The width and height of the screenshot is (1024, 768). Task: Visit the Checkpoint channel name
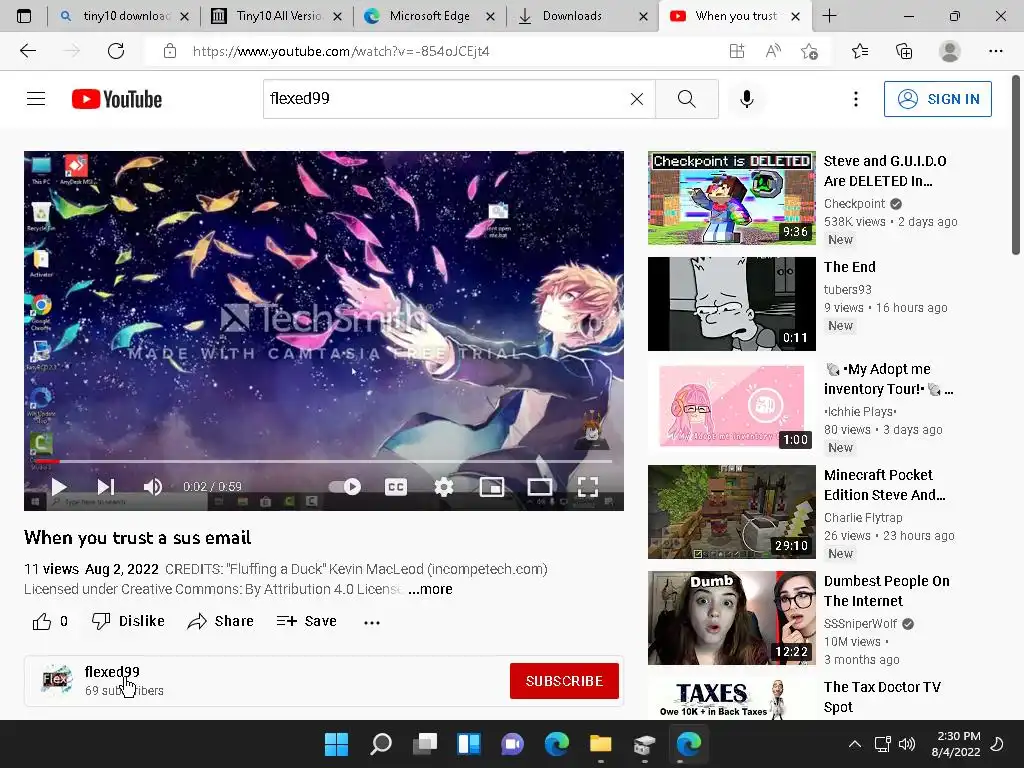point(854,204)
